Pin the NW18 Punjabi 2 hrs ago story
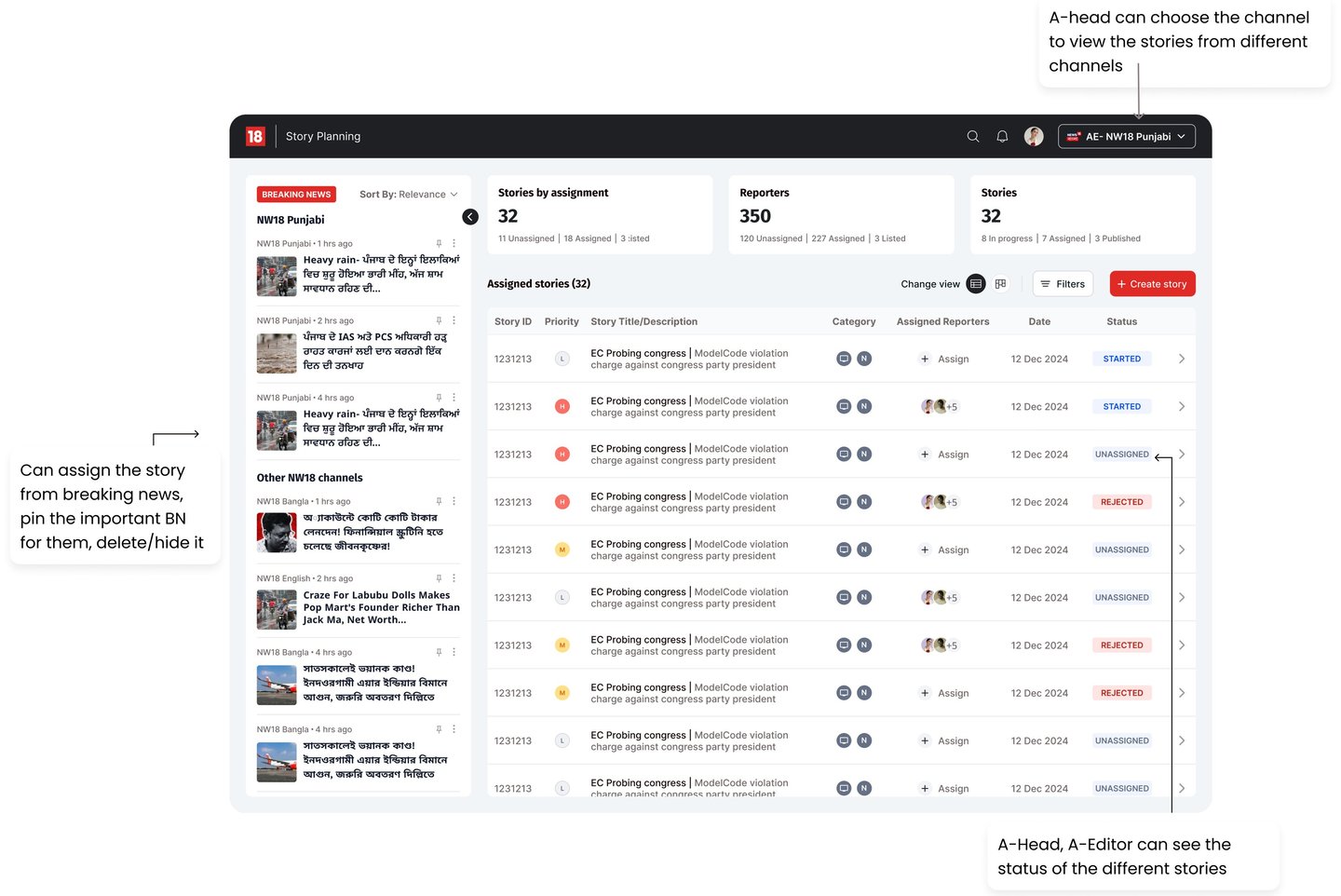The height and width of the screenshot is (896, 1341). coord(439,320)
